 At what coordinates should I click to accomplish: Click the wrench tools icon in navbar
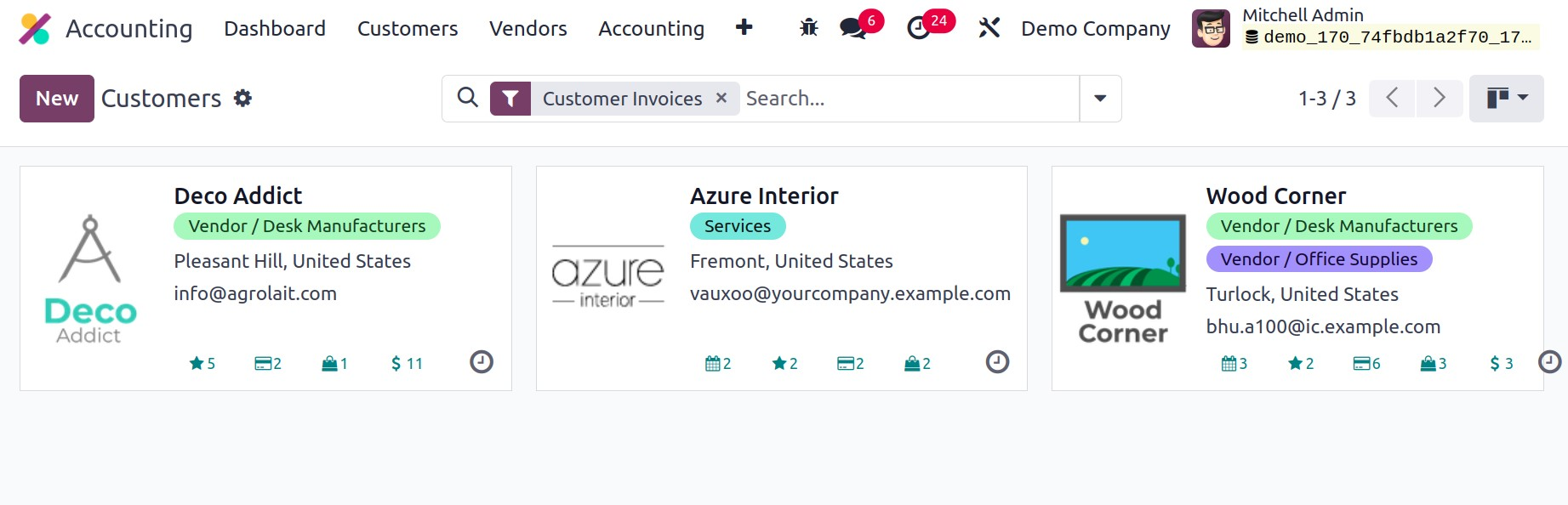click(989, 28)
